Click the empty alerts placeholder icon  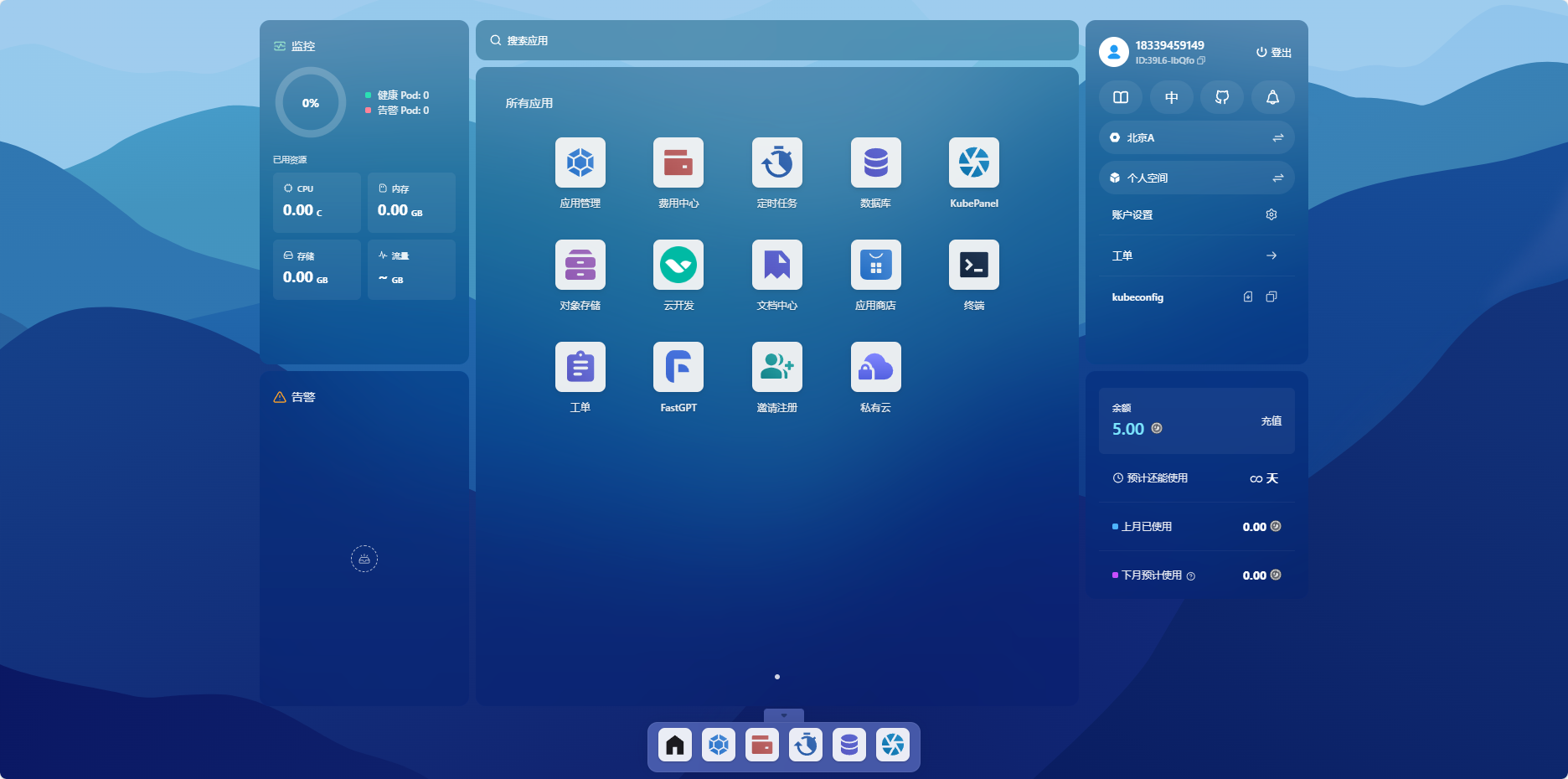(x=364, y=559)
